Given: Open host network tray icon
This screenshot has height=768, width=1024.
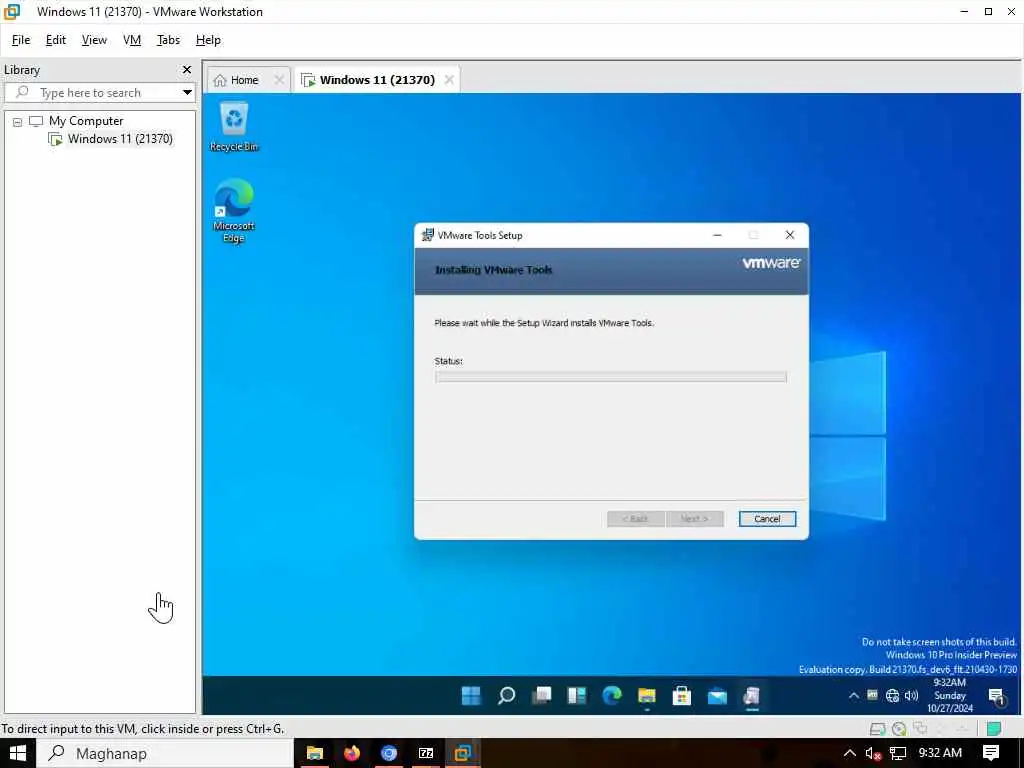Looking at the screenshot, I should click(x=898, y=754).
